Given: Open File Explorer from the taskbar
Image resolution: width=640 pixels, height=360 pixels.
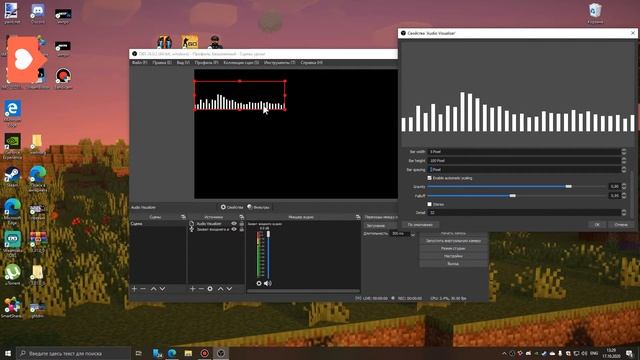Looking at the screenshot, I should pos(188,353).
